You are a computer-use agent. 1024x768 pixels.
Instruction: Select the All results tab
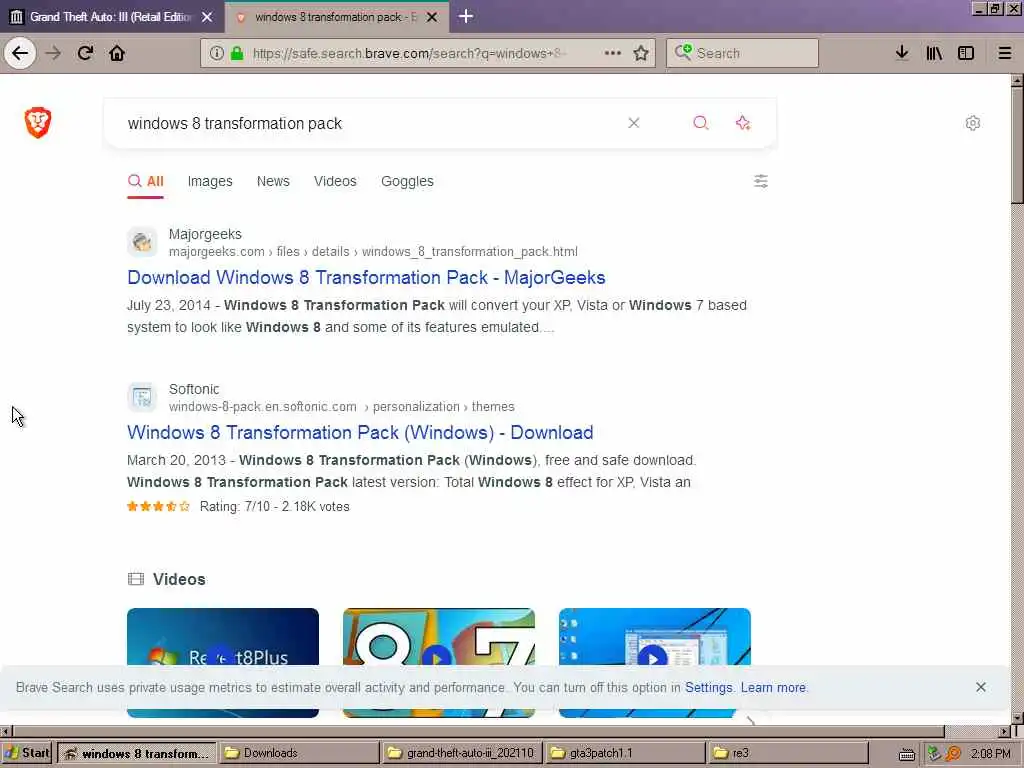click(x=145, y=182)
